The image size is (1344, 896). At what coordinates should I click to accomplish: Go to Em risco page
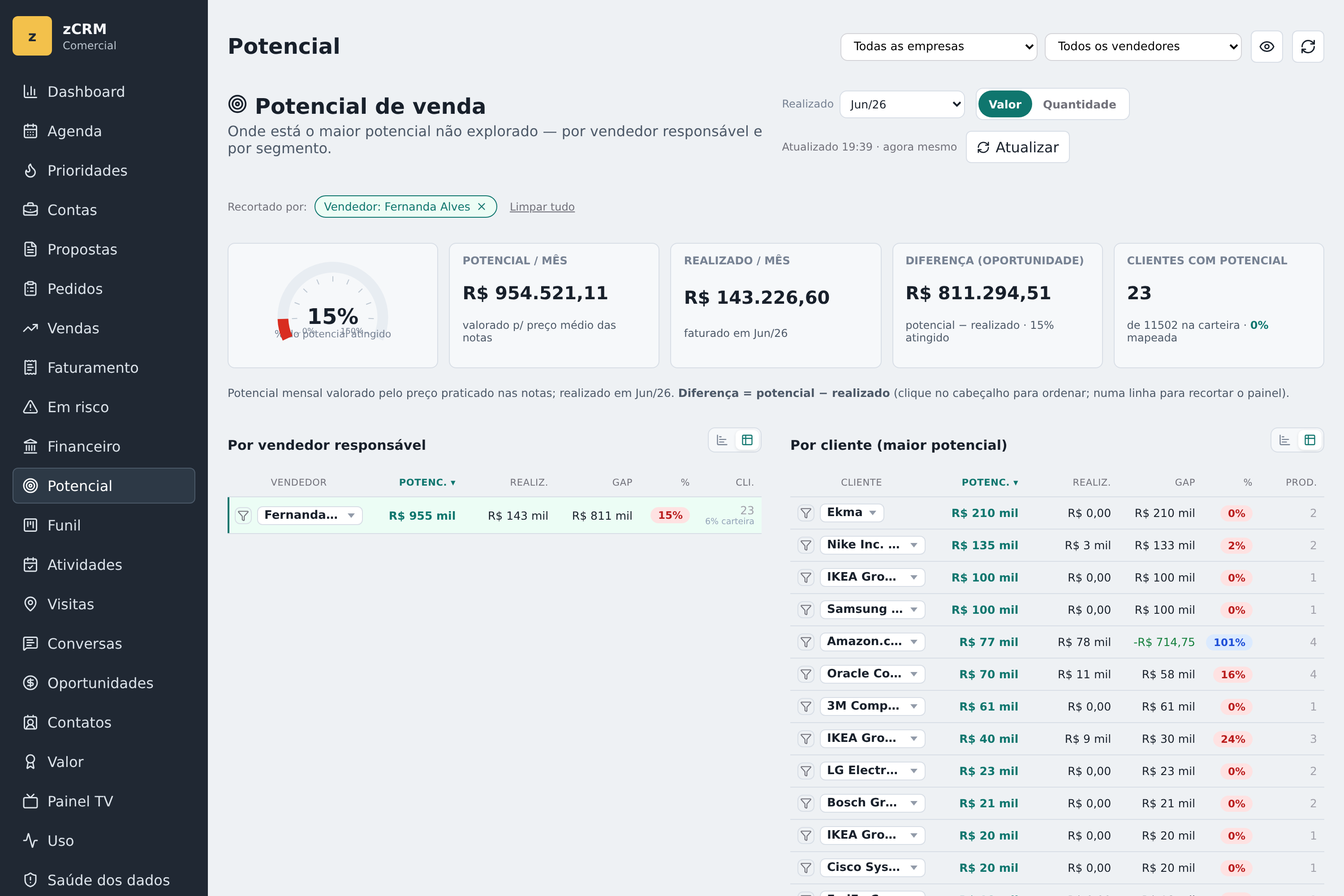103,407
